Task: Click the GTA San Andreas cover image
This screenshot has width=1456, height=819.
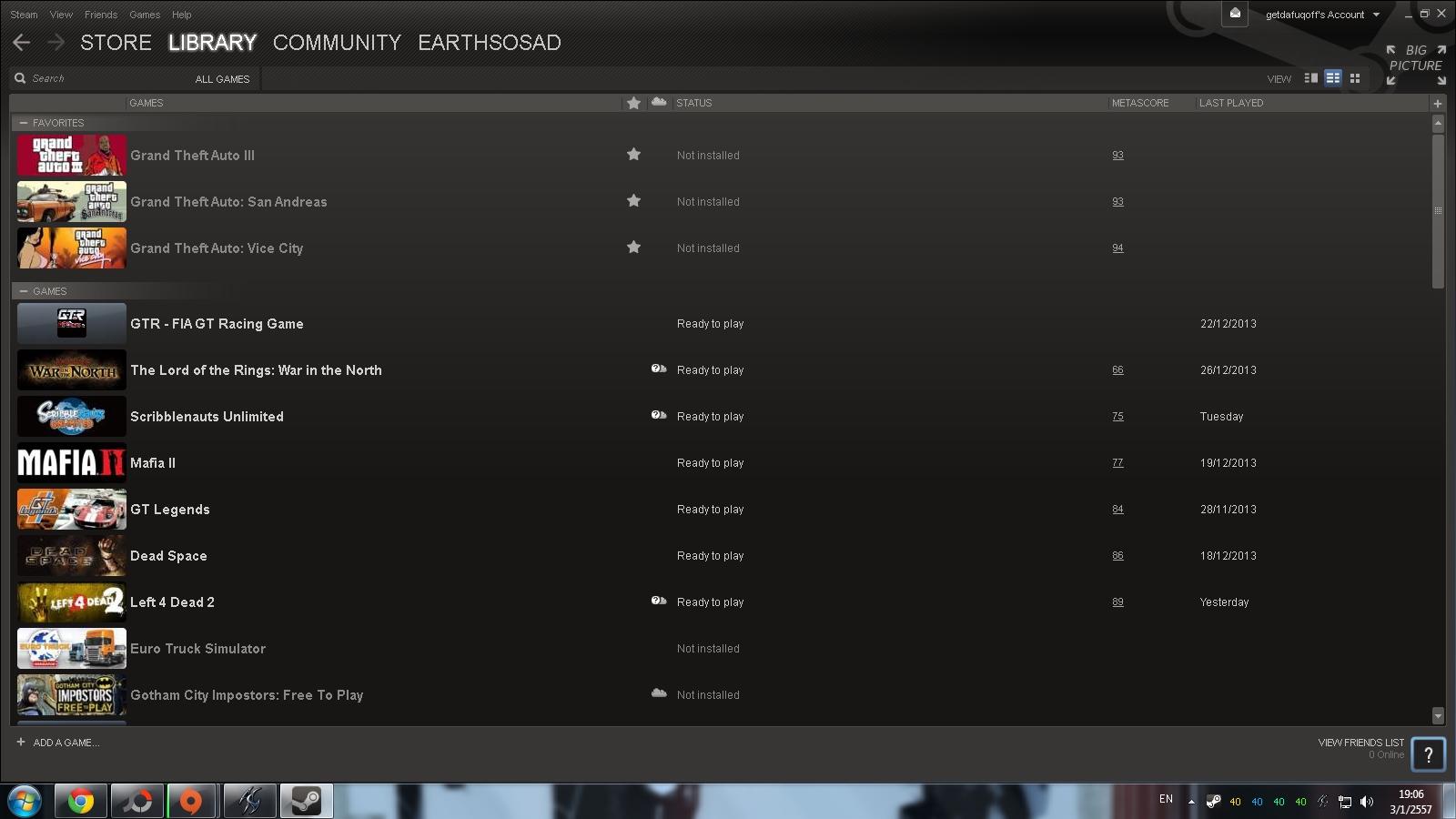Action: coord(72,202)
